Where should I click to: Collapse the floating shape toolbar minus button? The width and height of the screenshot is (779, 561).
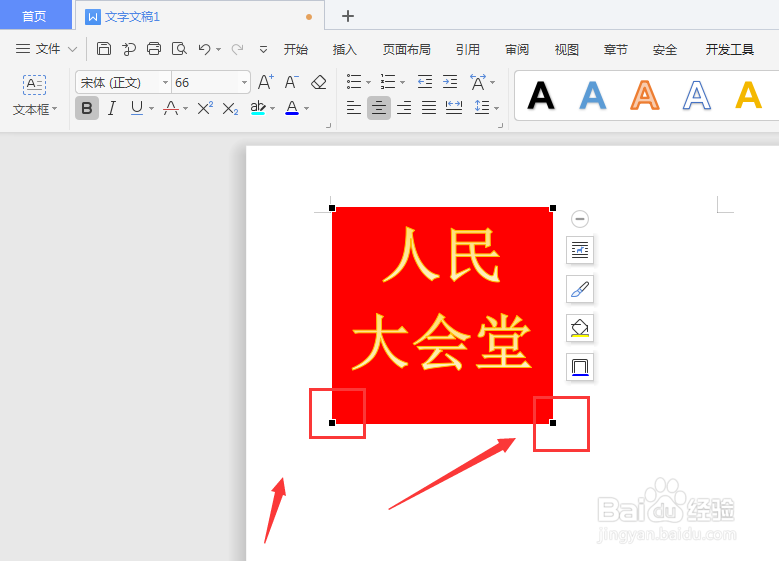pos(580,219)
